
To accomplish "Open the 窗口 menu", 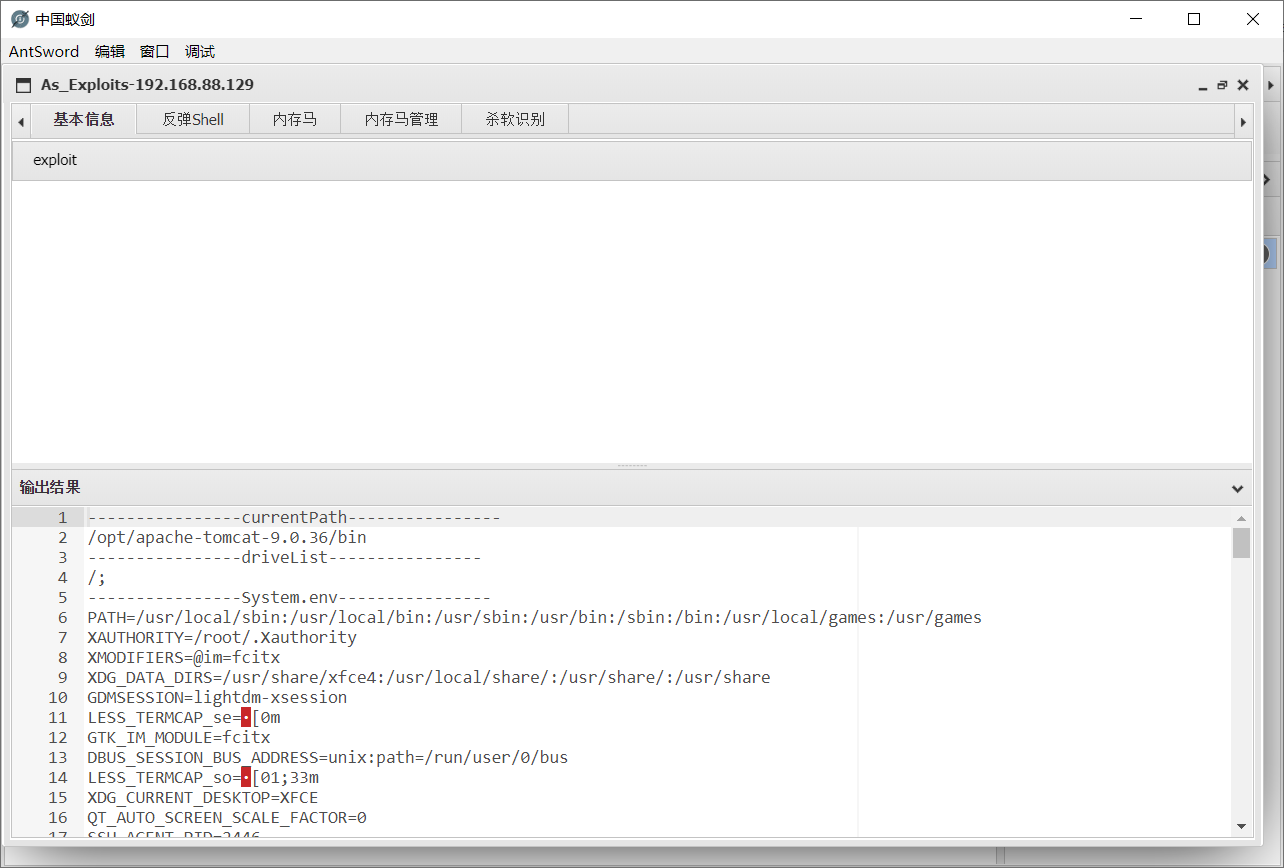I will 155,52.
